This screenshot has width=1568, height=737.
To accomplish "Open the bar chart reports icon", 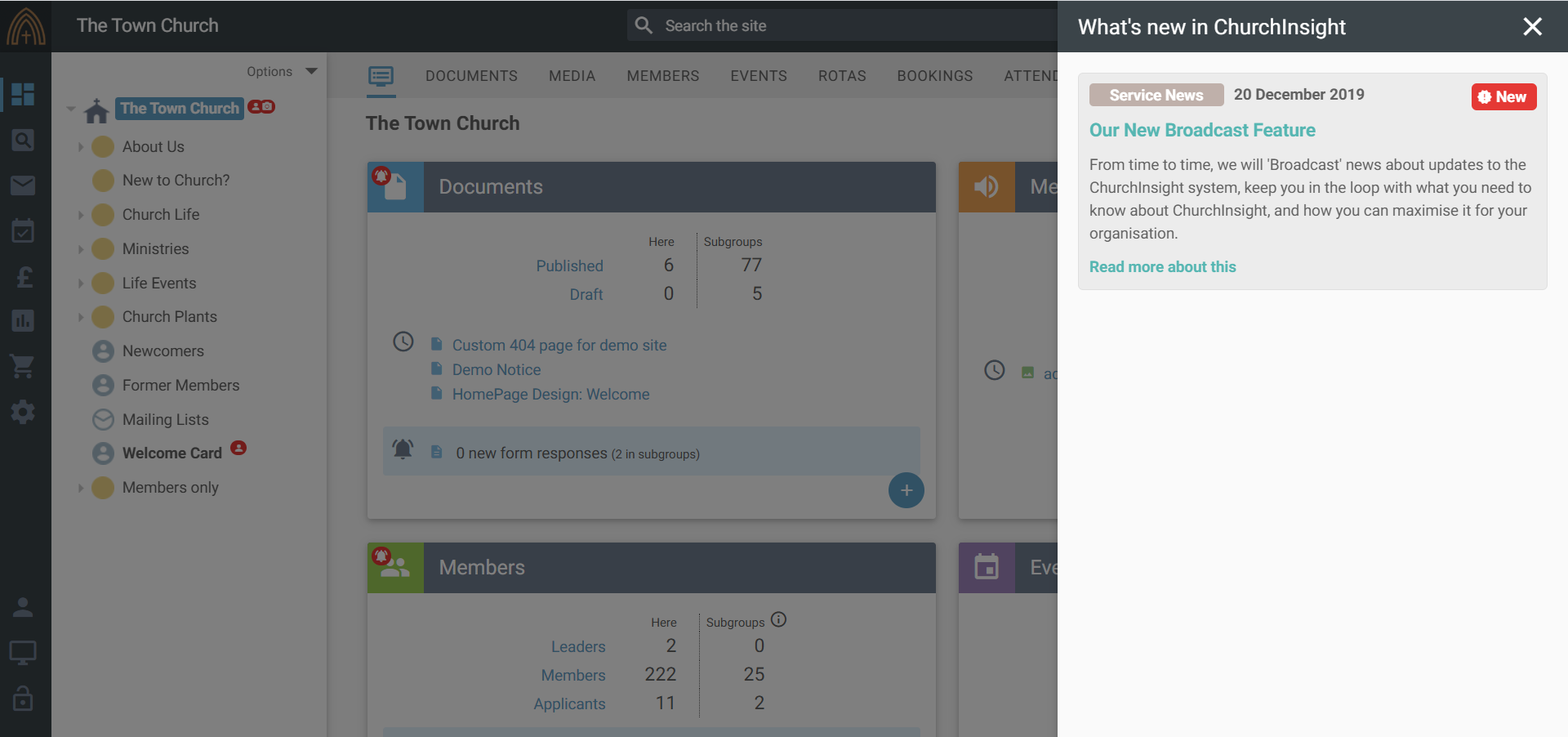I will pos(23,321).
